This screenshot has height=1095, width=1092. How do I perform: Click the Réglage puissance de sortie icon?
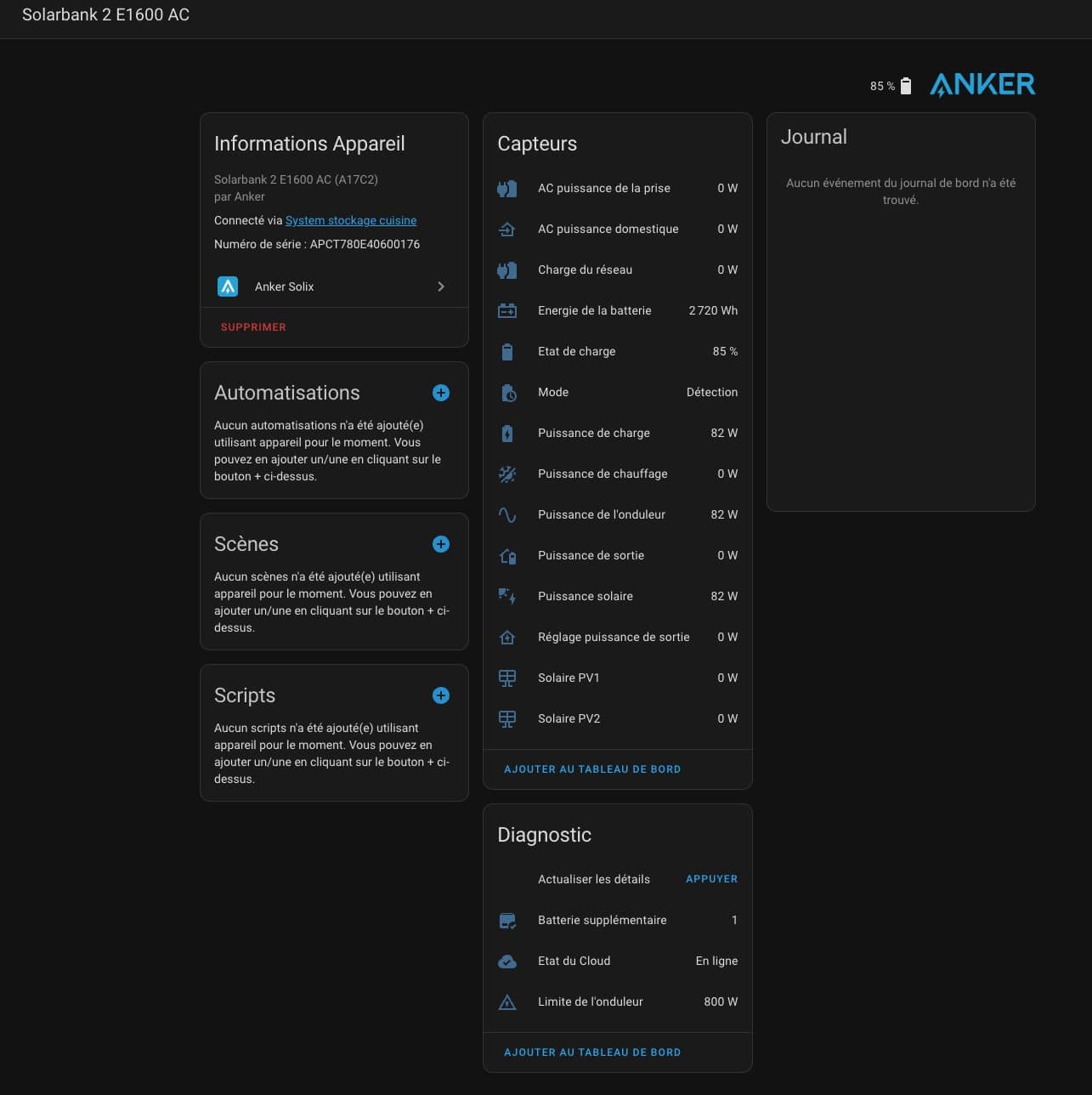(x=507, y=637)
